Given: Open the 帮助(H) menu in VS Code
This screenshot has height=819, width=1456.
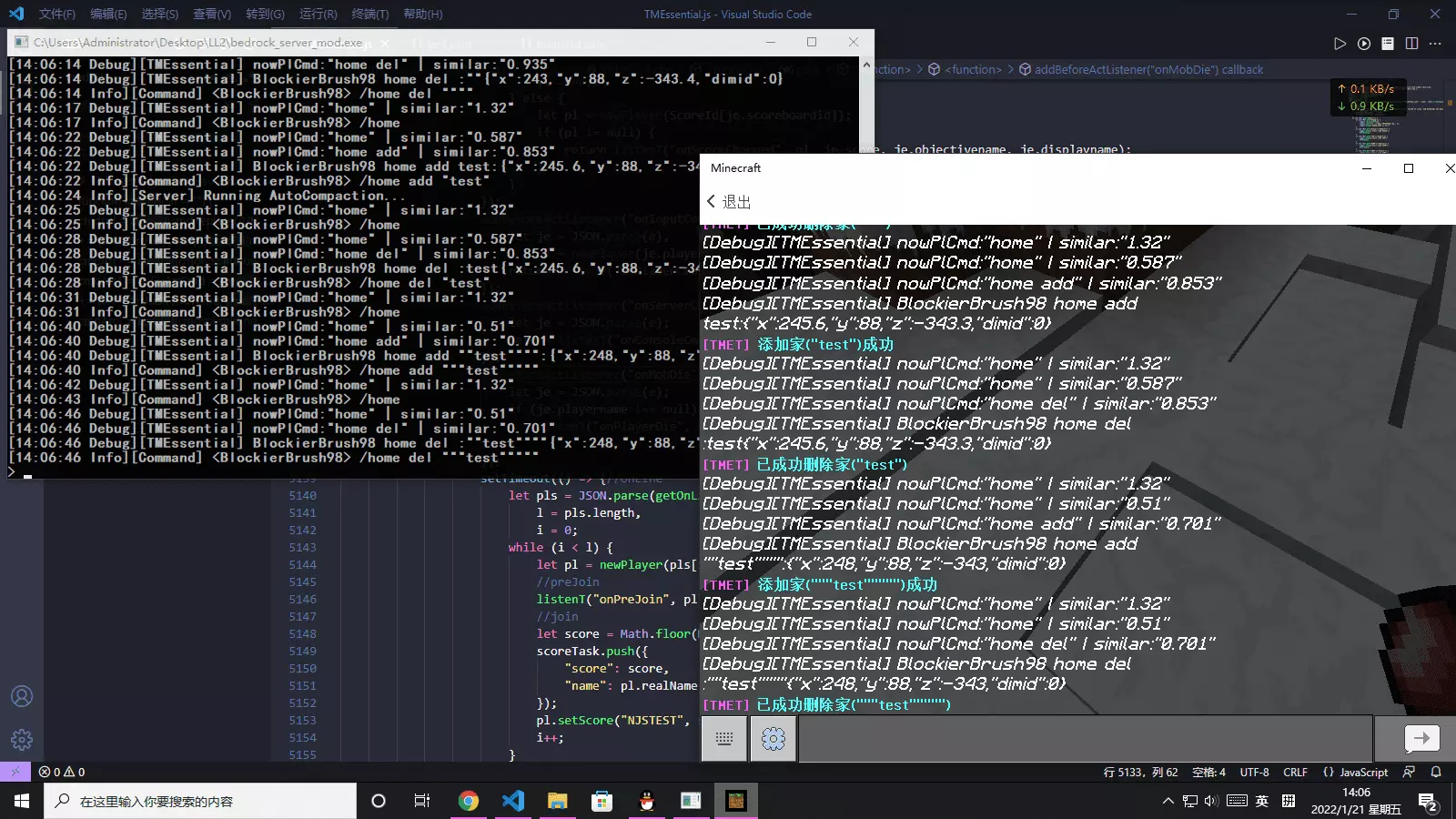Looking at the screenshot, I should tap(422, 14).
